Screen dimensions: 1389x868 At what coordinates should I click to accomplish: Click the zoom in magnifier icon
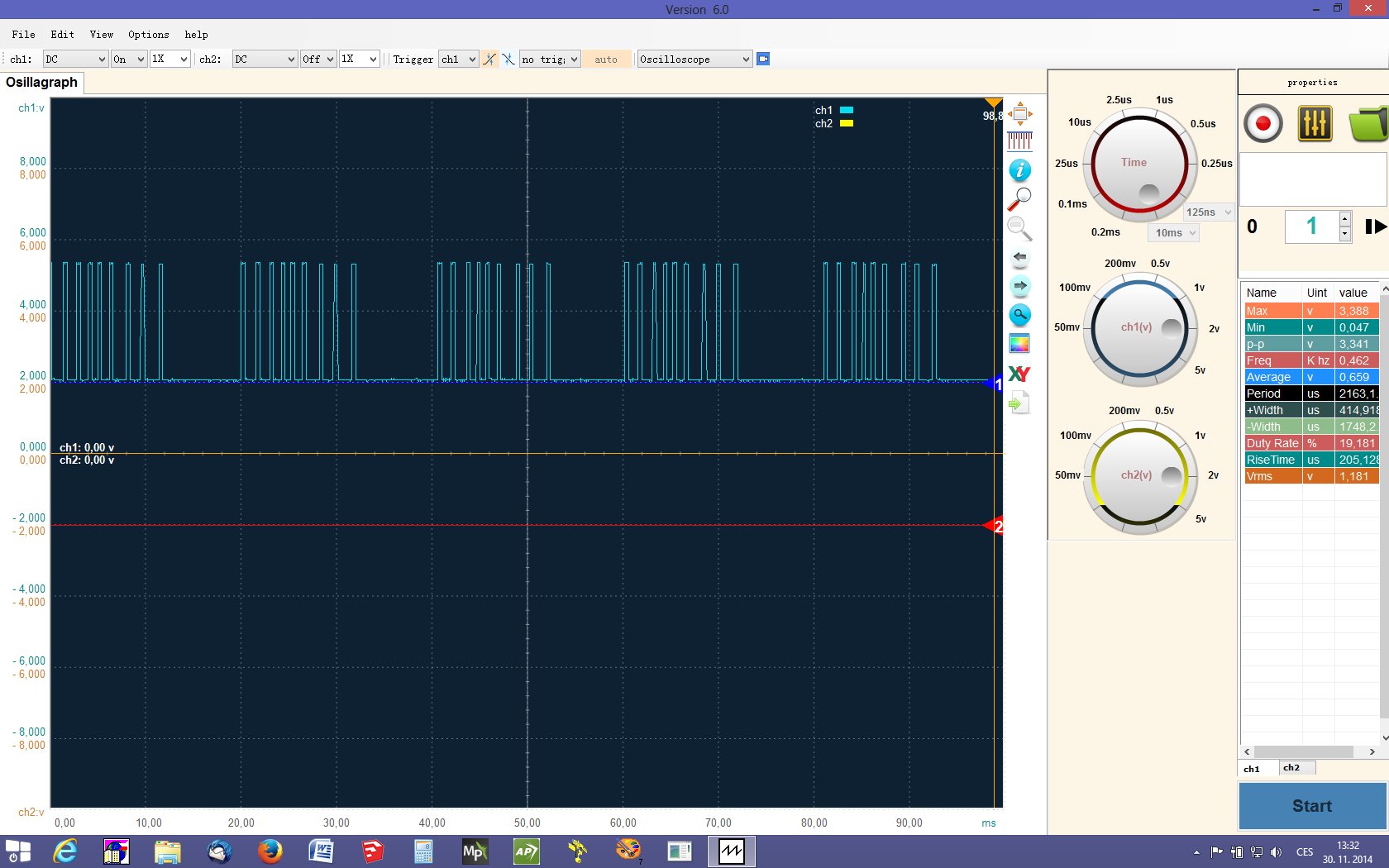(x=1019, y=199)
